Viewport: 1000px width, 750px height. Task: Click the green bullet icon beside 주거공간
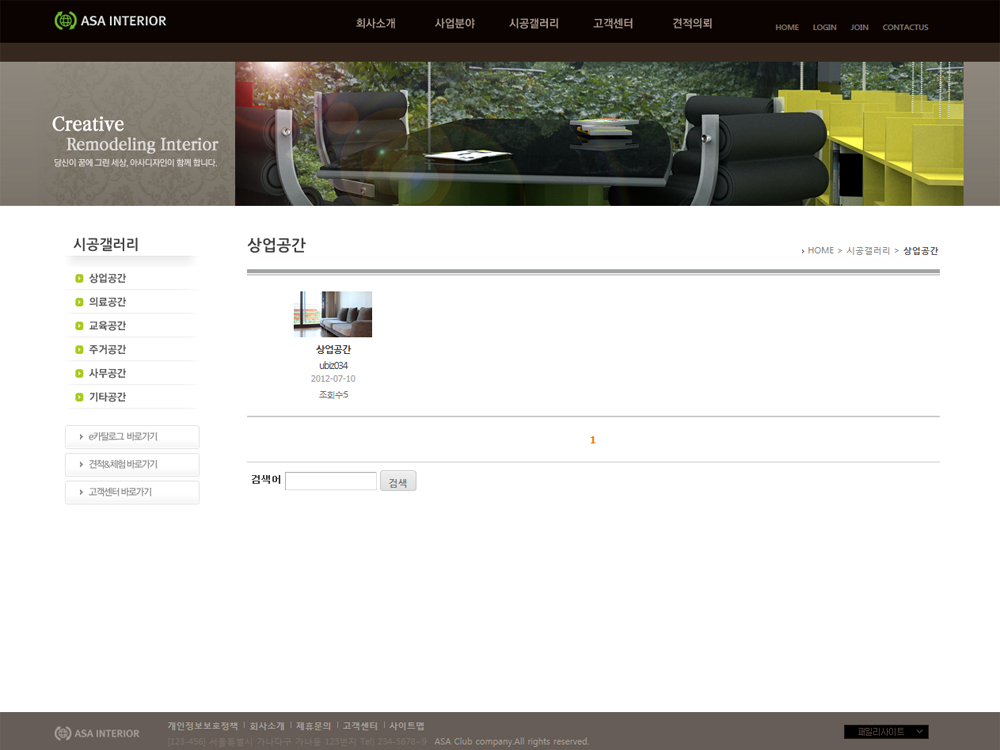(79, 350)
